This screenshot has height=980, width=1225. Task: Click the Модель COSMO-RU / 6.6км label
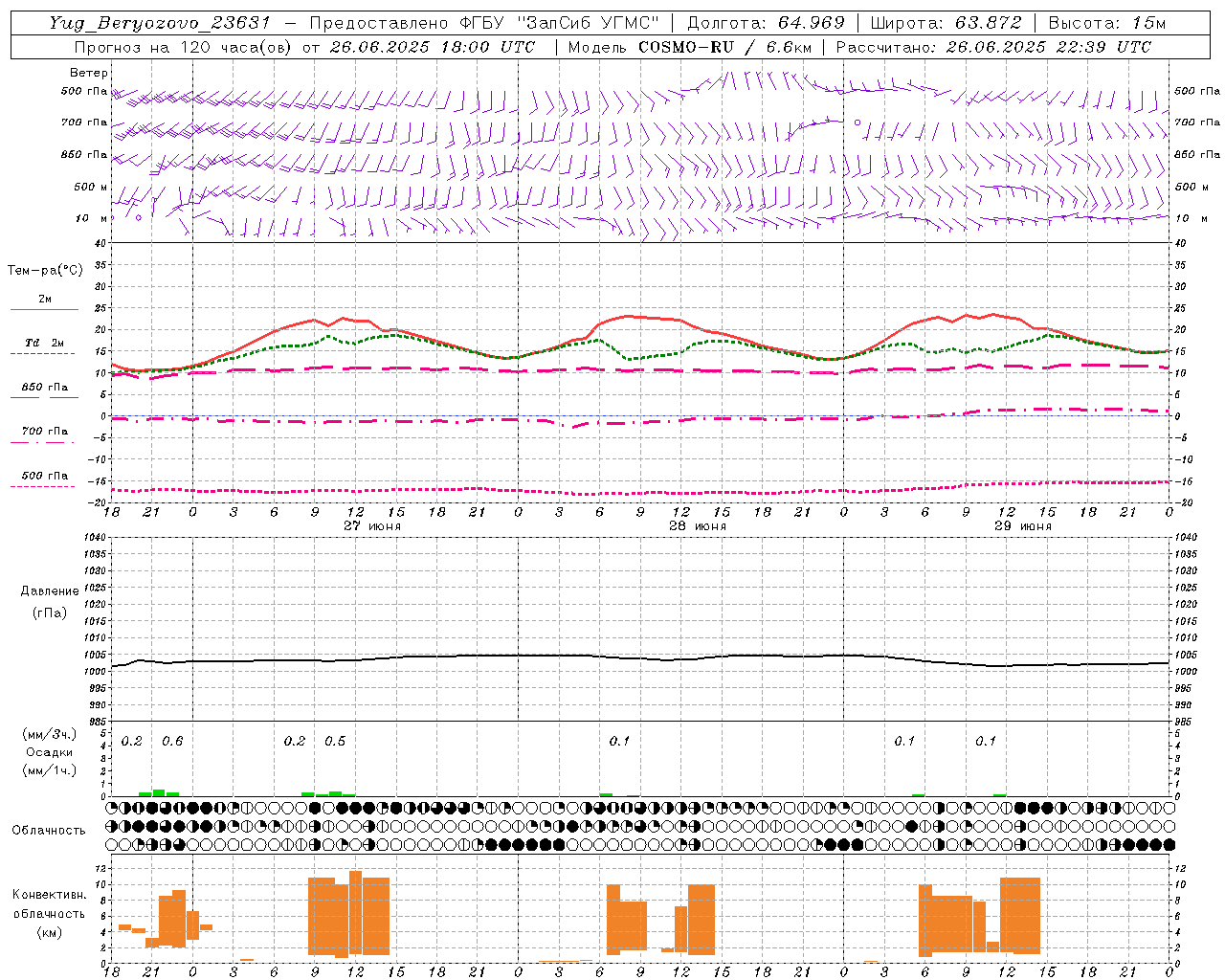pyautogui.click(x=689, y=47)
